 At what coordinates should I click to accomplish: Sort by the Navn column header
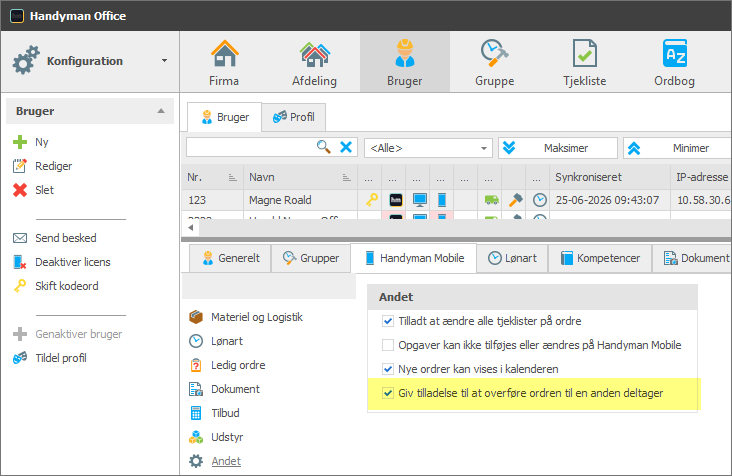tap(300, 177)
